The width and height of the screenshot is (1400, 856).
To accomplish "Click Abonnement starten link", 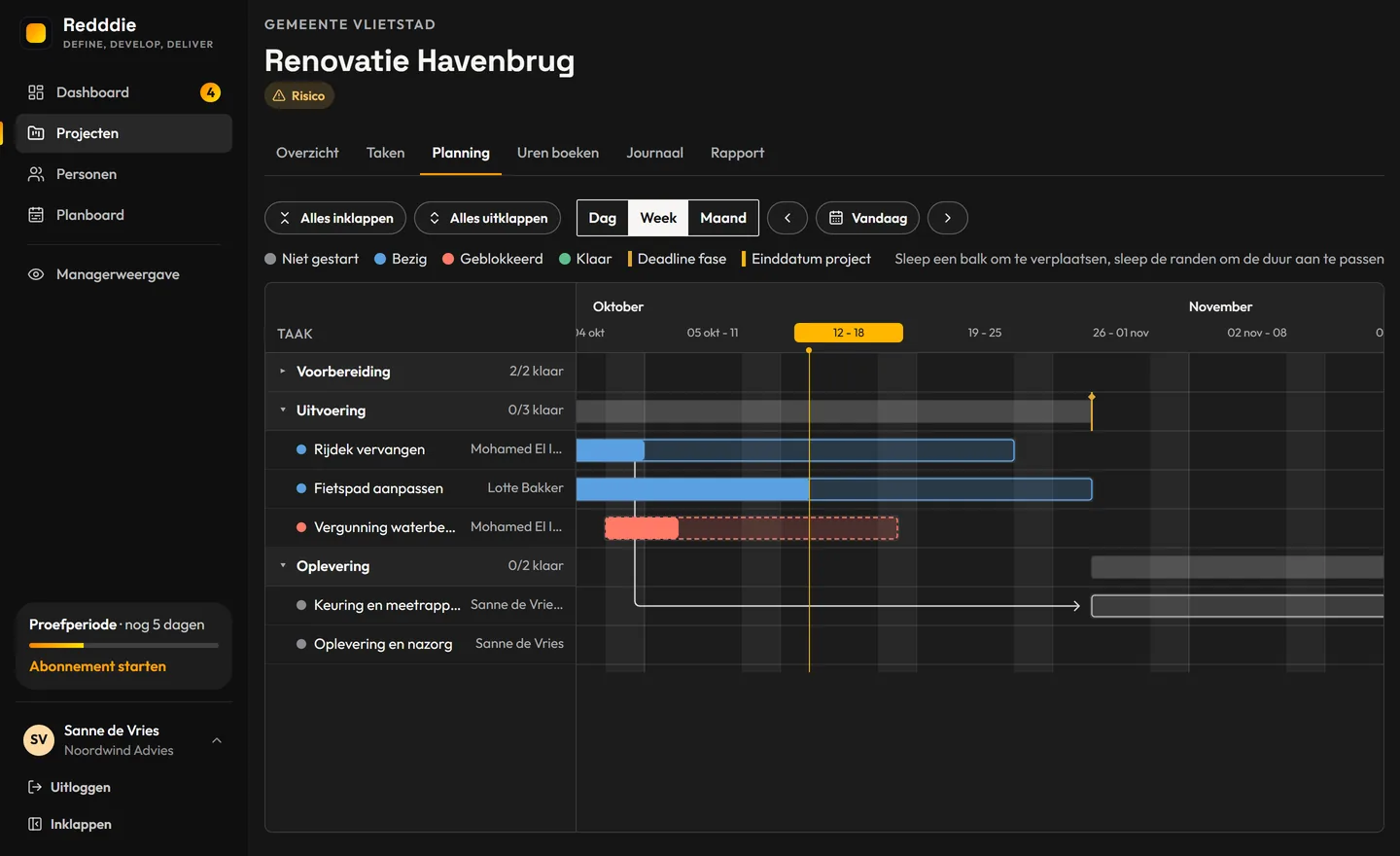I will point(97,666).
